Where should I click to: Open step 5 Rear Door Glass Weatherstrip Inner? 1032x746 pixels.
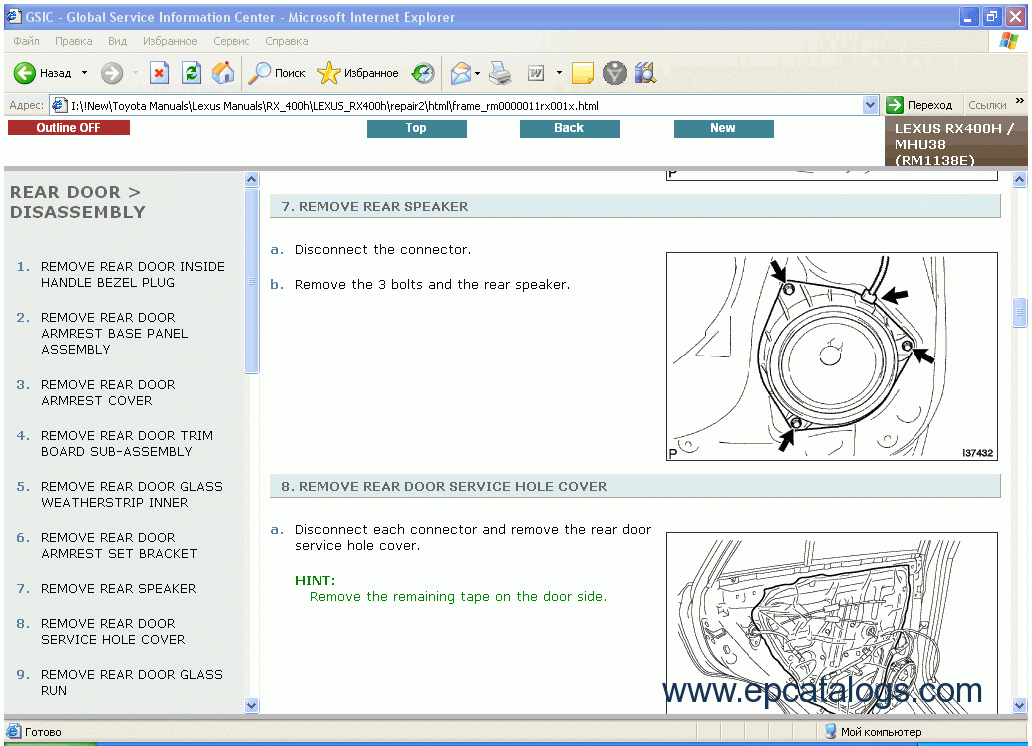click(132, 494)
